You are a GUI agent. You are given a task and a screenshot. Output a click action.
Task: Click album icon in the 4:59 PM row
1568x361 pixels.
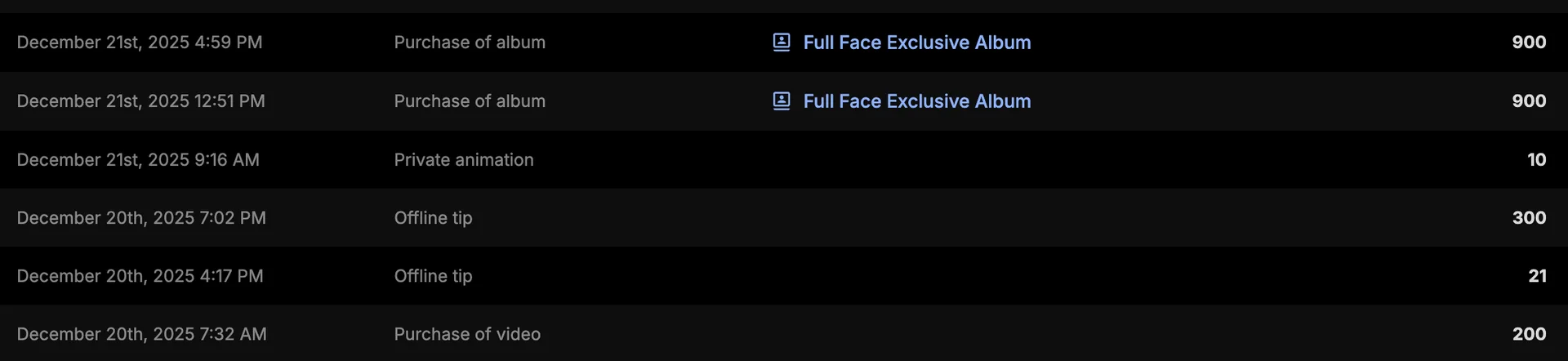point(782,42)
